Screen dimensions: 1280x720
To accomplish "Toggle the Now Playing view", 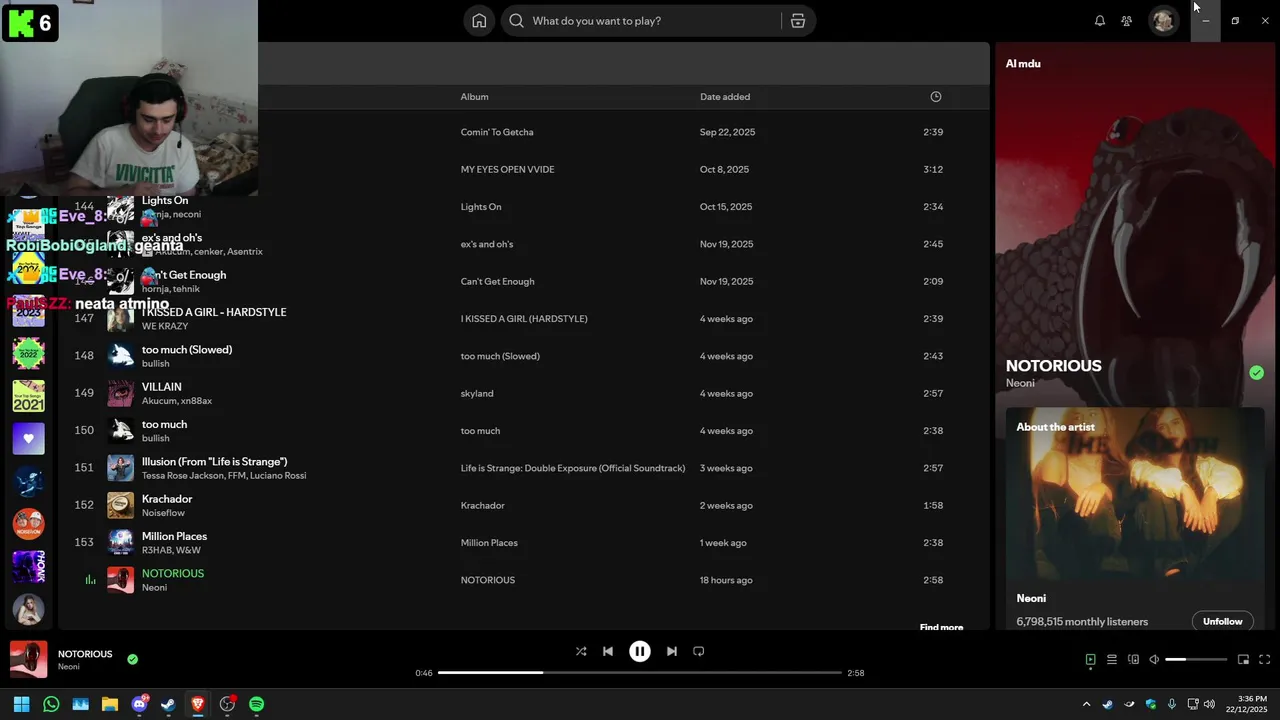I will [x=1091, y=660].
